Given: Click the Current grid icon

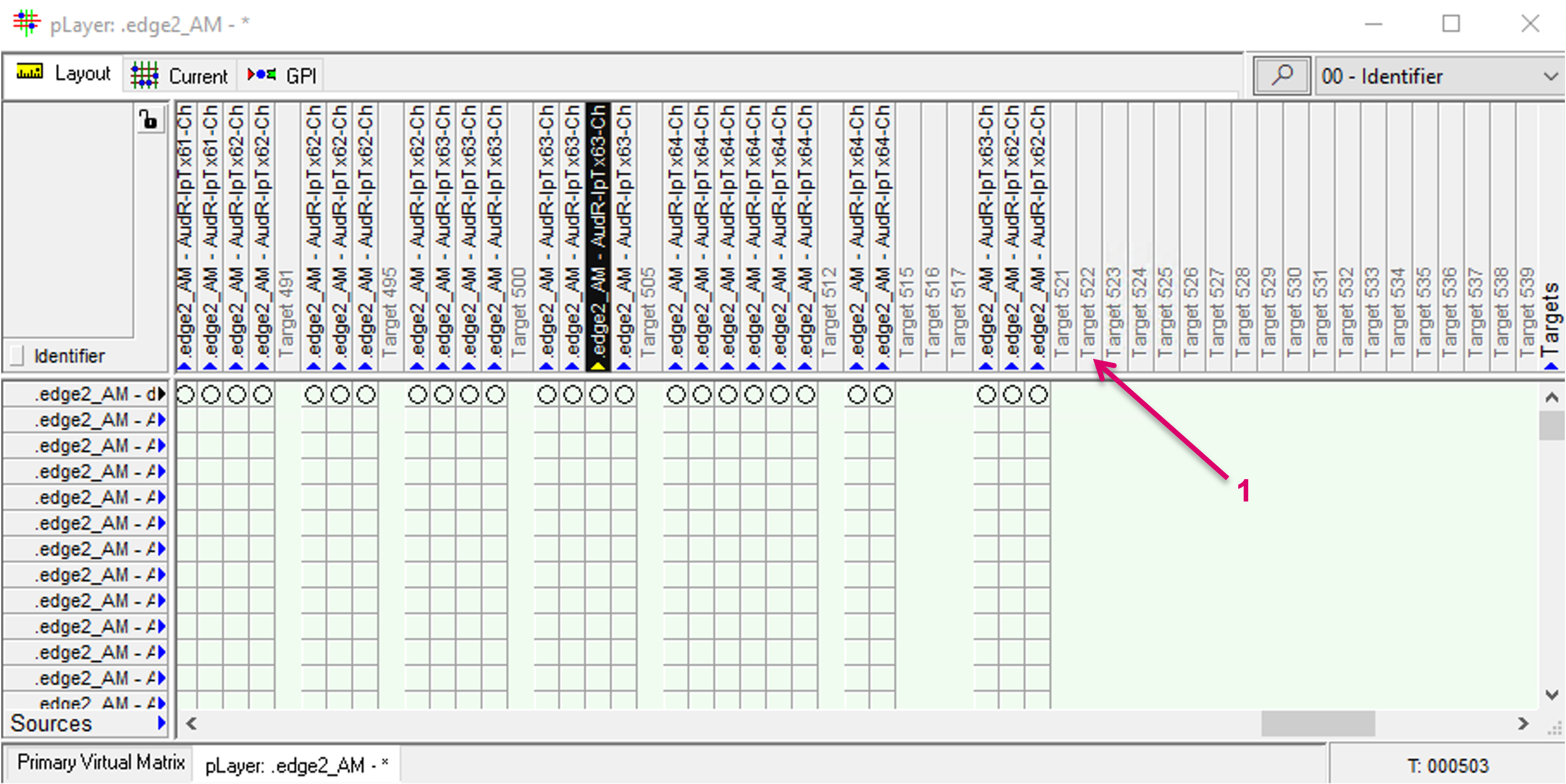Looking at the screenshot, I should pos(145,75).
